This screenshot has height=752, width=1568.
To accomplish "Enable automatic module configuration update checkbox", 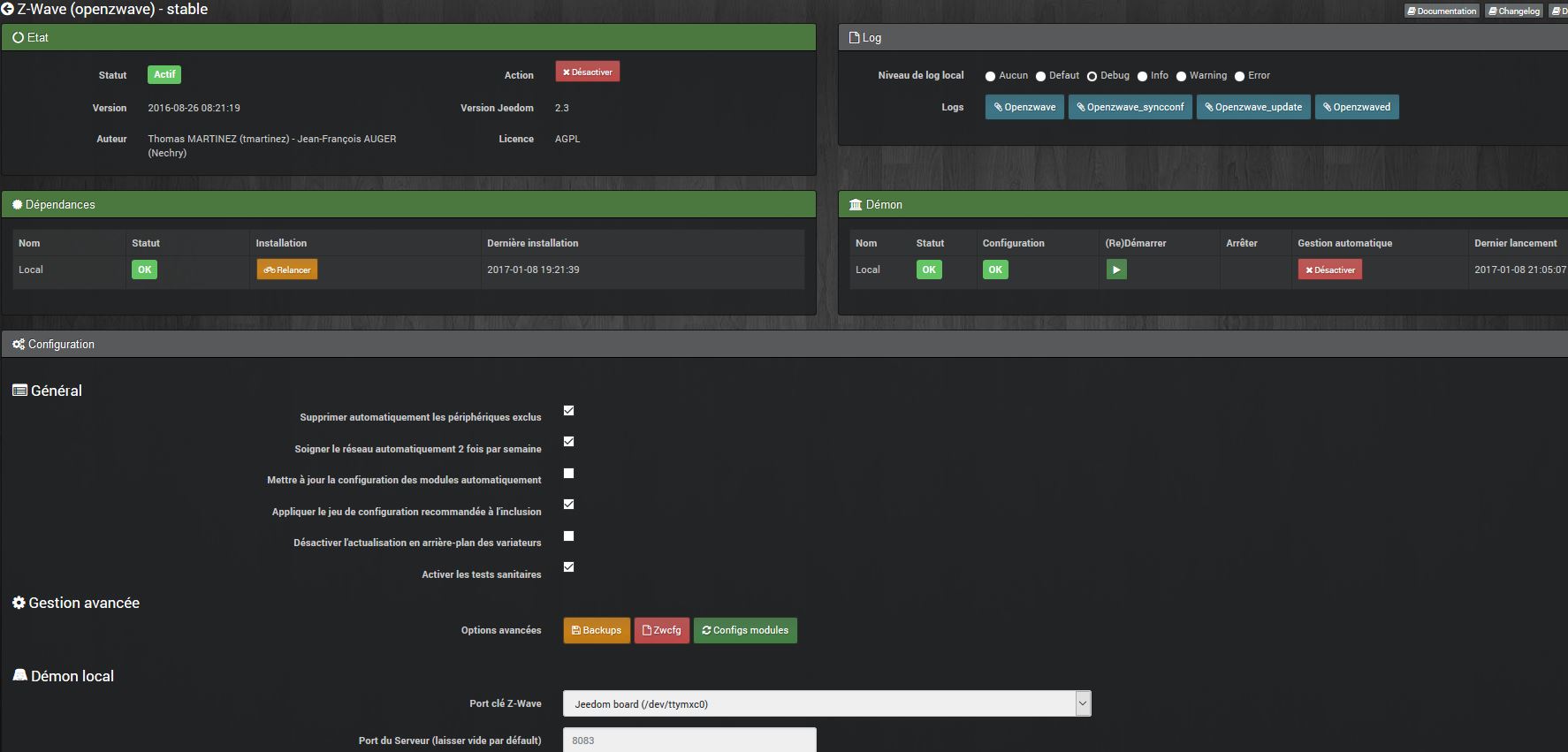I will click(x=569, y=473).
